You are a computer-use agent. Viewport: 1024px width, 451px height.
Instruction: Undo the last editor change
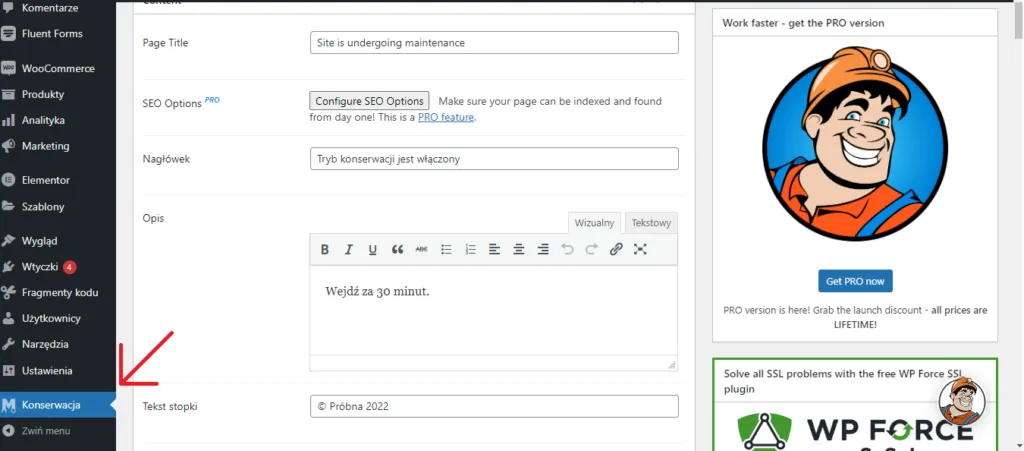tap(567, 249)
